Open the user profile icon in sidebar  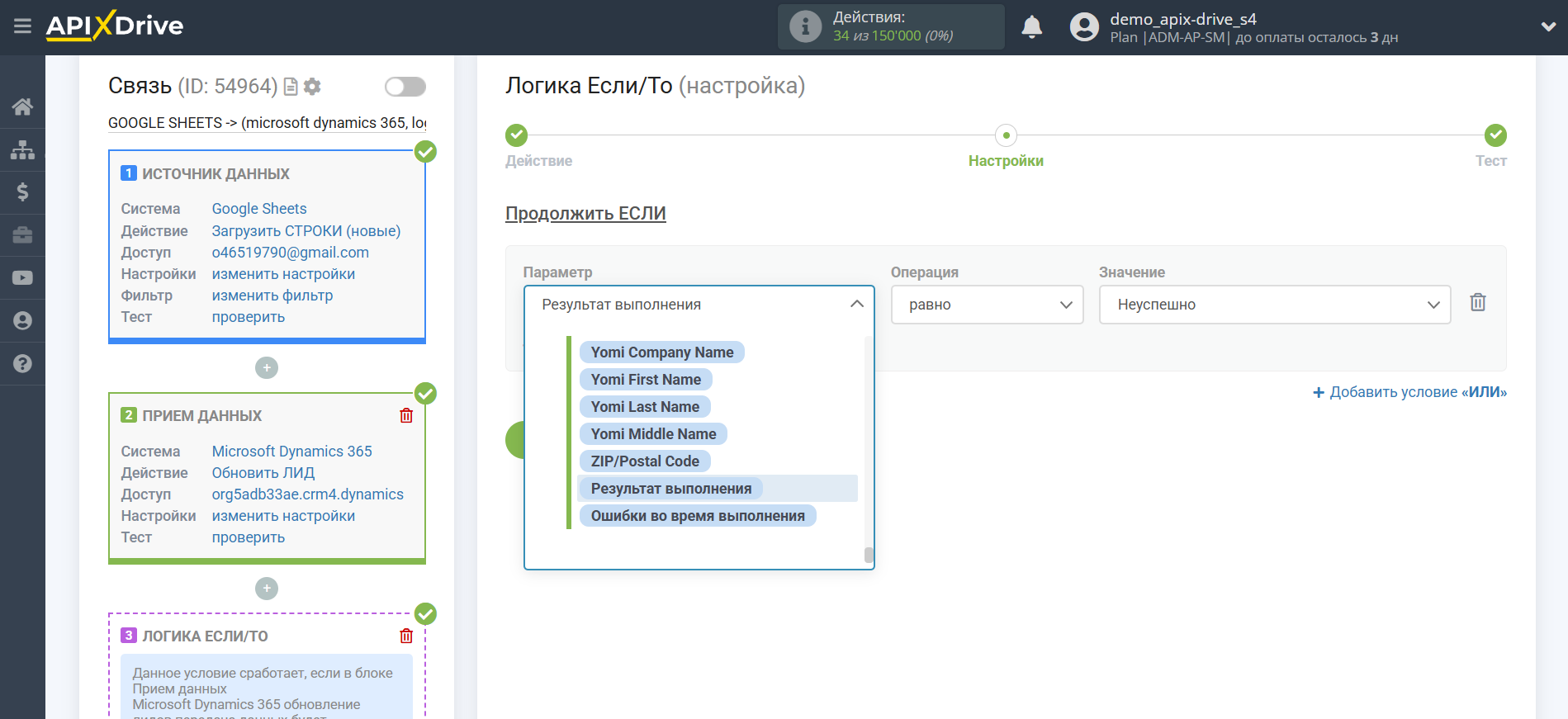[x=22, y=321]
